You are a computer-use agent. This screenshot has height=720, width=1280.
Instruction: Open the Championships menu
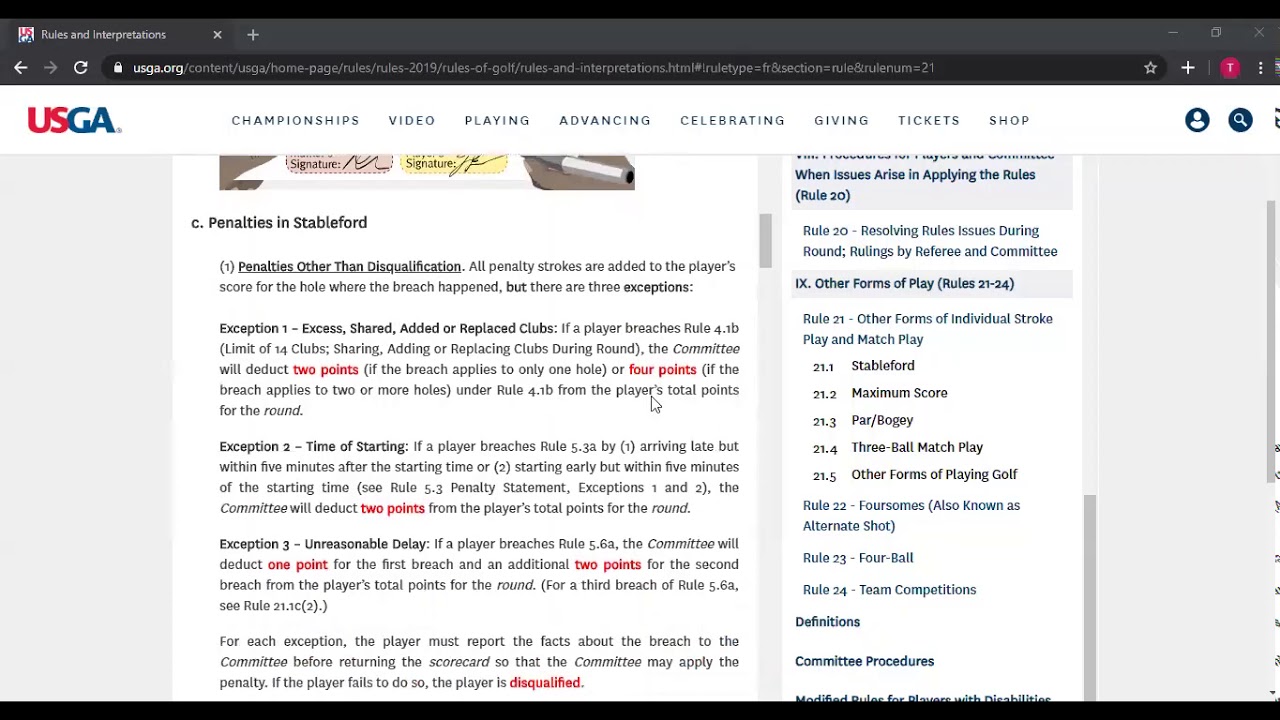click(295, 121)
